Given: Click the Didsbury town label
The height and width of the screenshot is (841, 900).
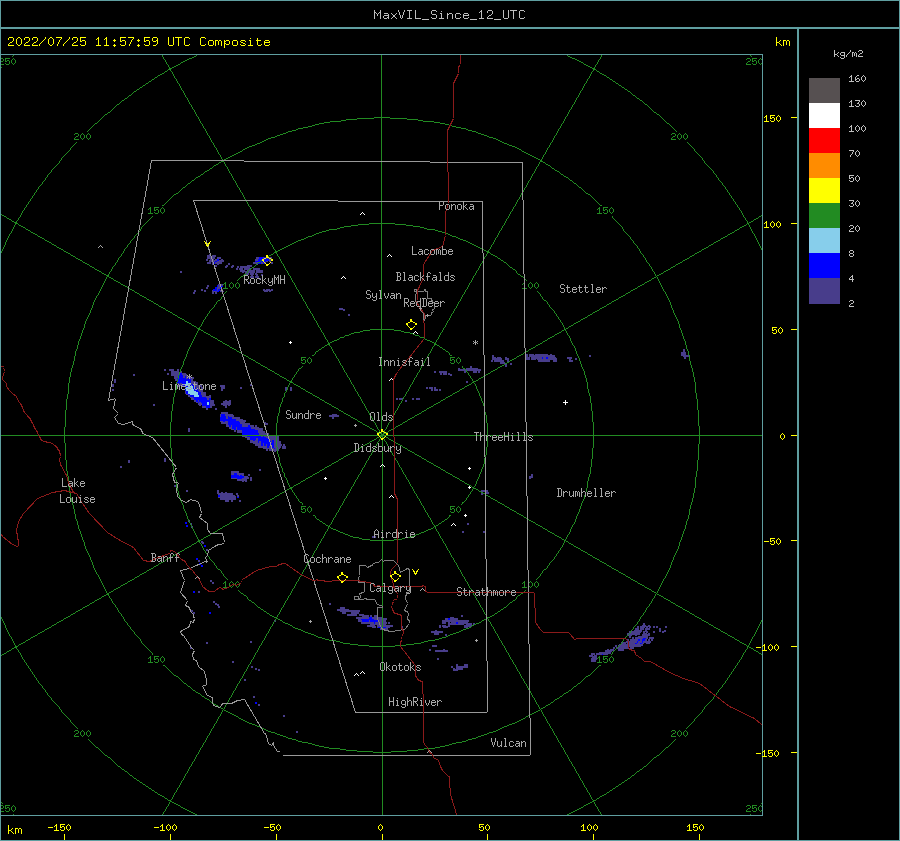Looking at the screenshot, I should point(378,448).
